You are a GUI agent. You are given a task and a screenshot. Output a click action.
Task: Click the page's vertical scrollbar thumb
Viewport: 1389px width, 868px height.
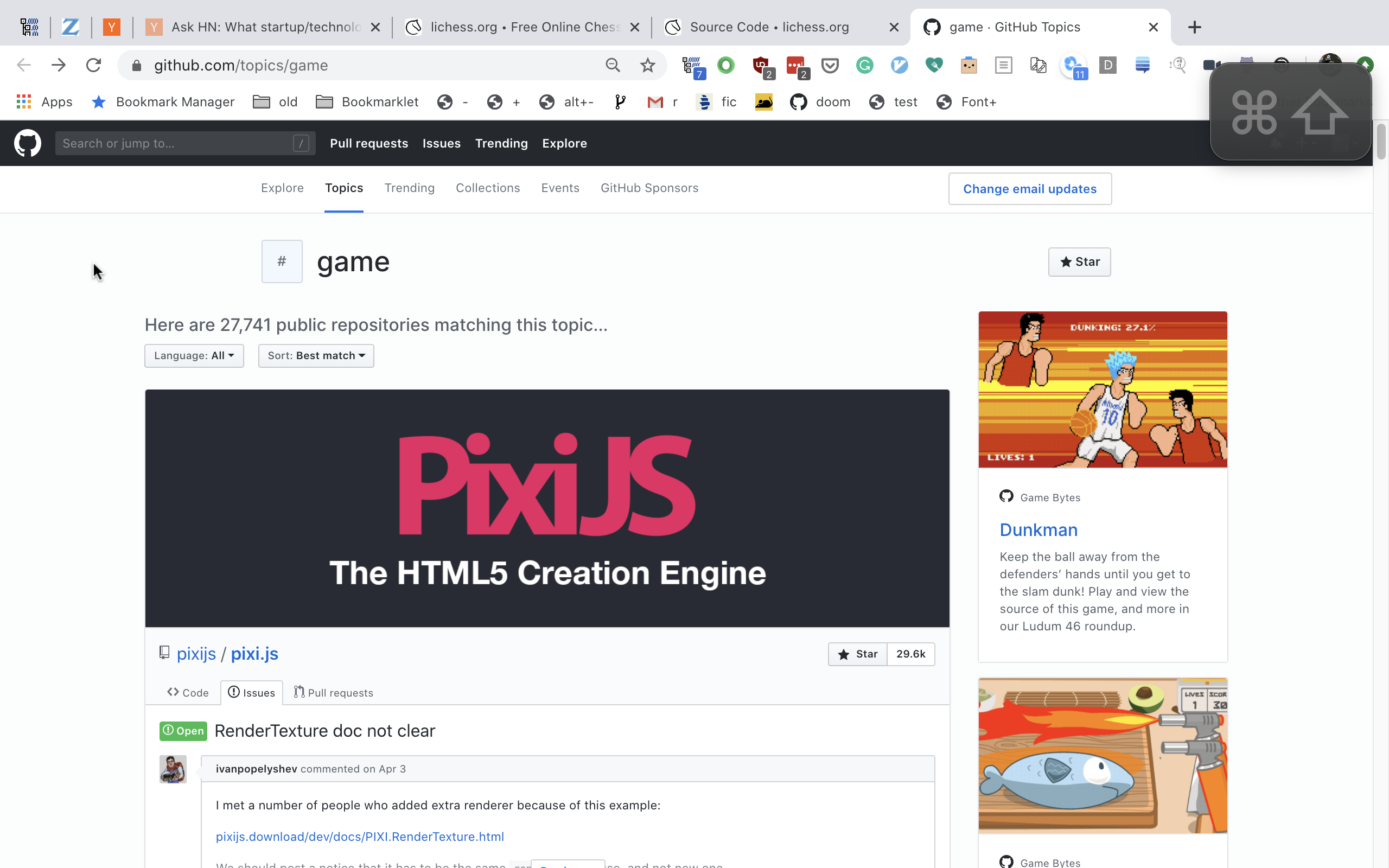1380,141
